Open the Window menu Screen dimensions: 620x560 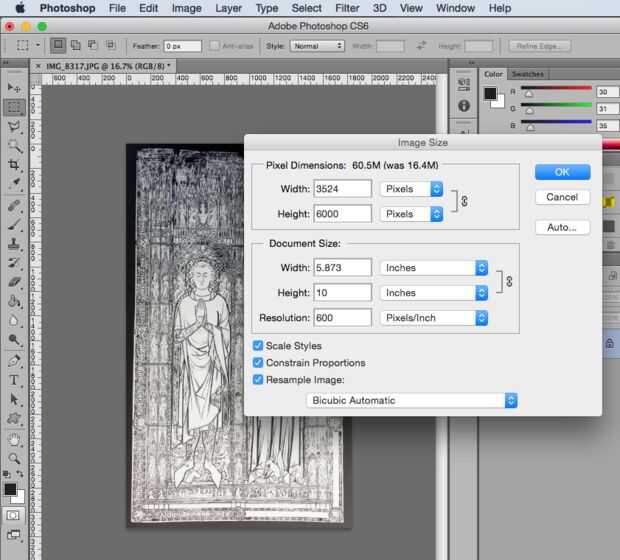click(455, 8)
